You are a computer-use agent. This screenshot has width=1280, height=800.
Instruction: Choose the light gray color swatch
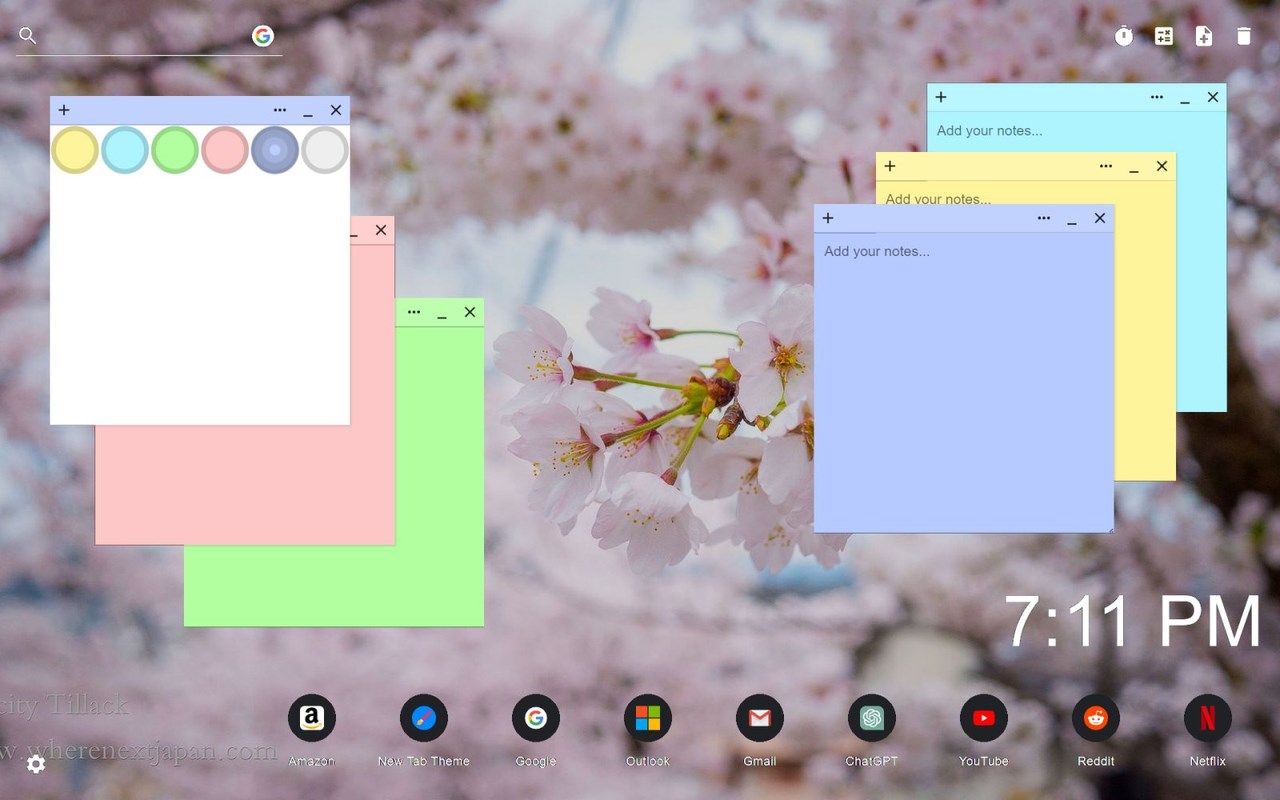point(325,150)
